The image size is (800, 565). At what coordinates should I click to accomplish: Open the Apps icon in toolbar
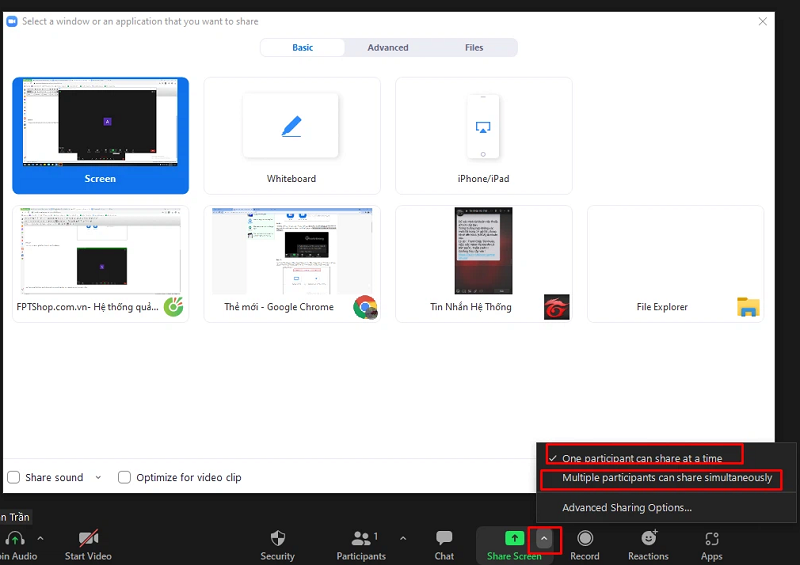(711, 539)
